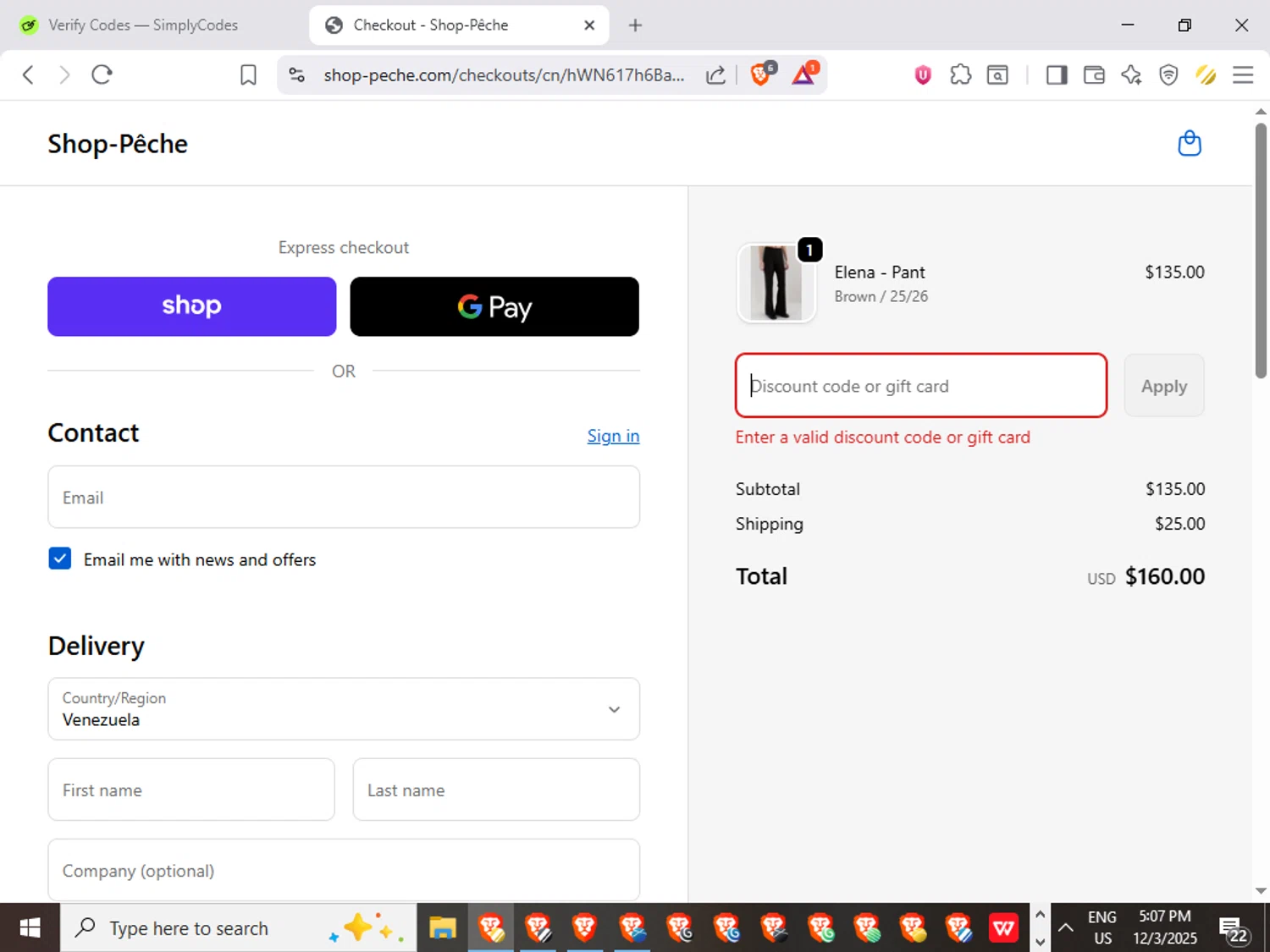Open File Explorer from the taskbar

point(443,928)
